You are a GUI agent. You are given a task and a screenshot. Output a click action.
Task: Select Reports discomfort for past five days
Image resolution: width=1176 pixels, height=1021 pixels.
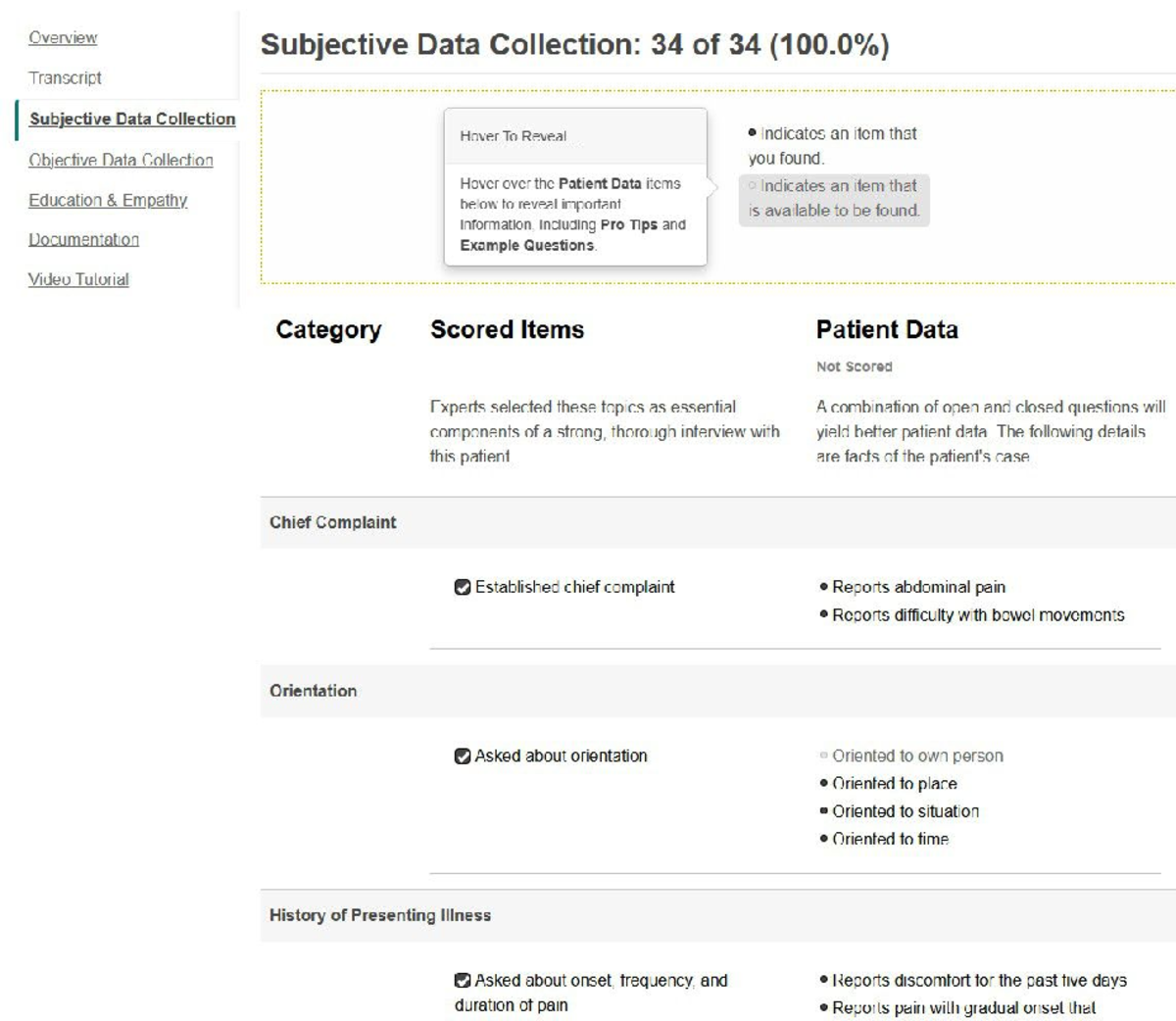coord(979,981)
